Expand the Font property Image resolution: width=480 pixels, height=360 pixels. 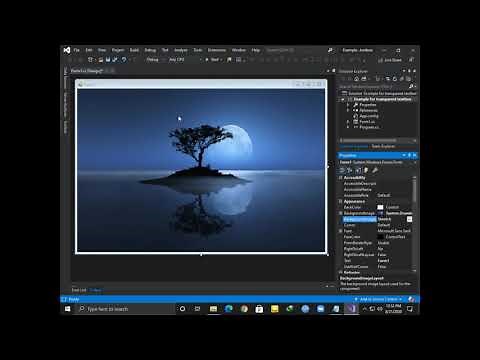tap(341, 231)
